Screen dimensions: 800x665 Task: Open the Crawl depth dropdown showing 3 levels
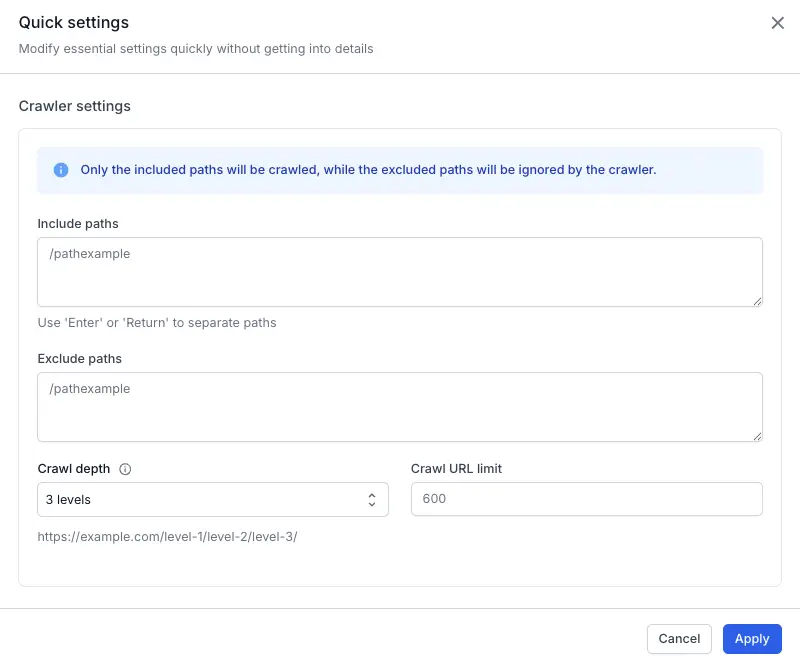[213, 499]
